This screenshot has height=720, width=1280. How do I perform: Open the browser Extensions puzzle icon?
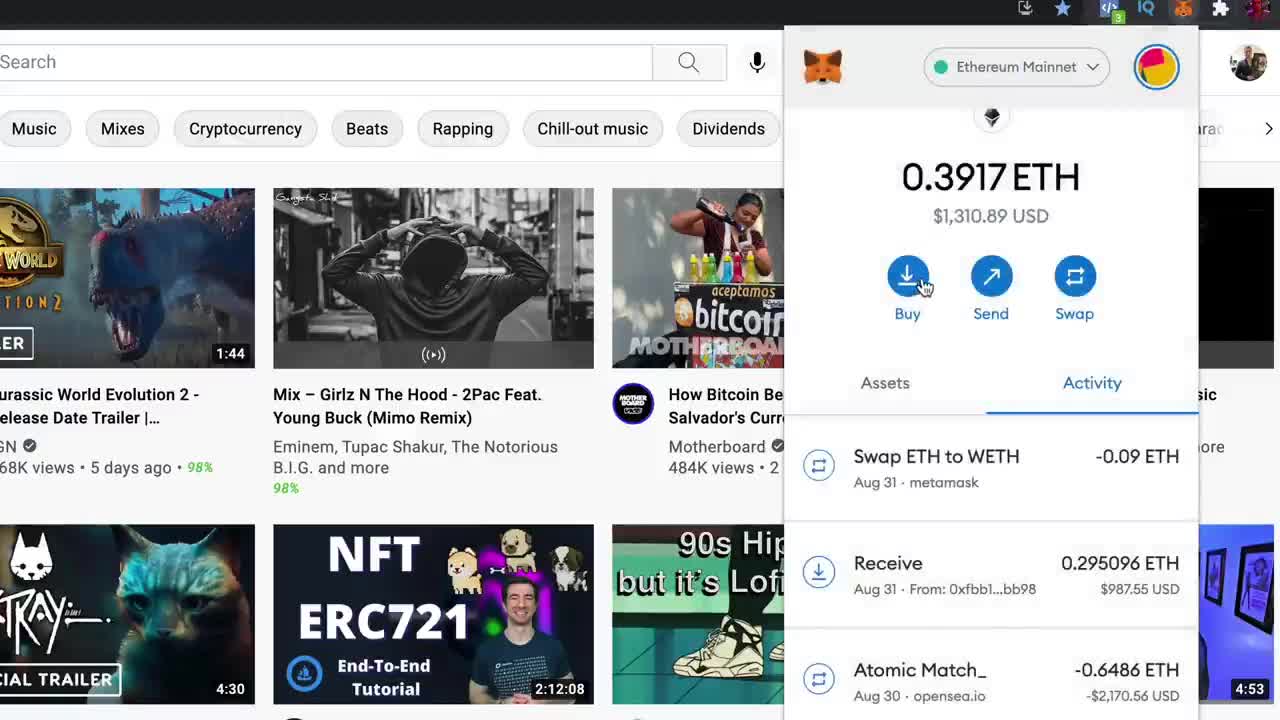click(x=1221, y=9)
